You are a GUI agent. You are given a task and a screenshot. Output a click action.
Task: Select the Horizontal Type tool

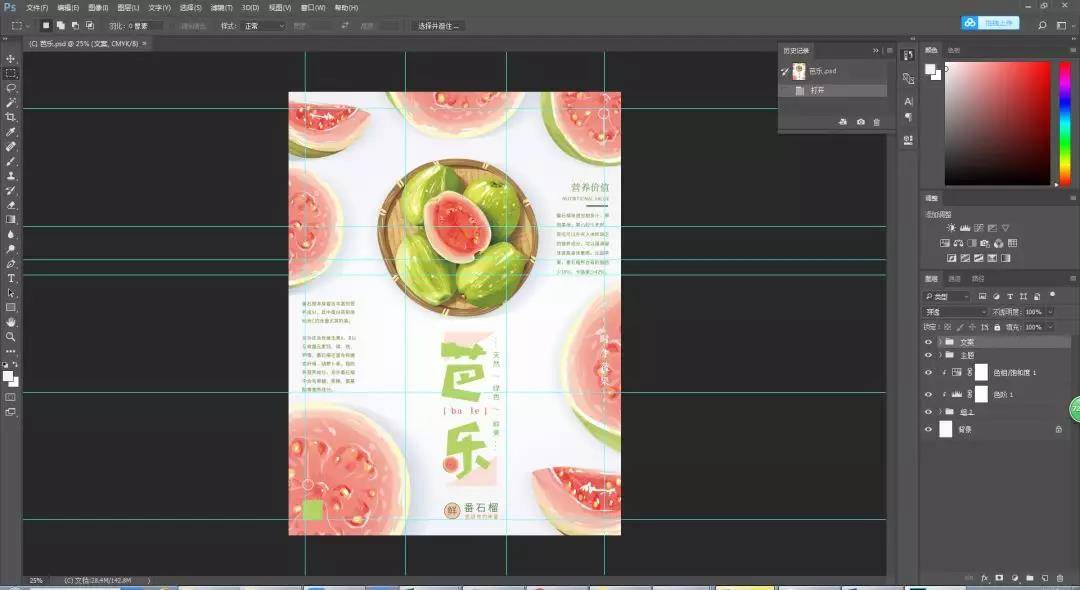10,278
